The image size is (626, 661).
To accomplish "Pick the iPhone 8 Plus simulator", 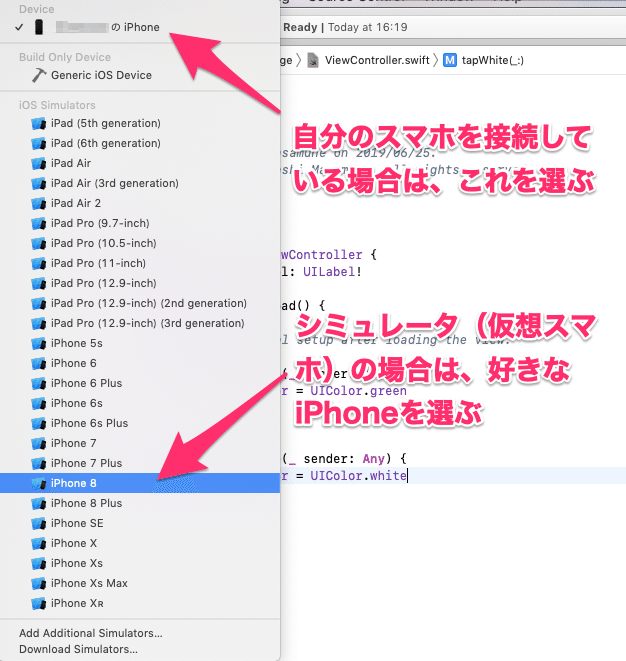I will (x=140, y=503).
